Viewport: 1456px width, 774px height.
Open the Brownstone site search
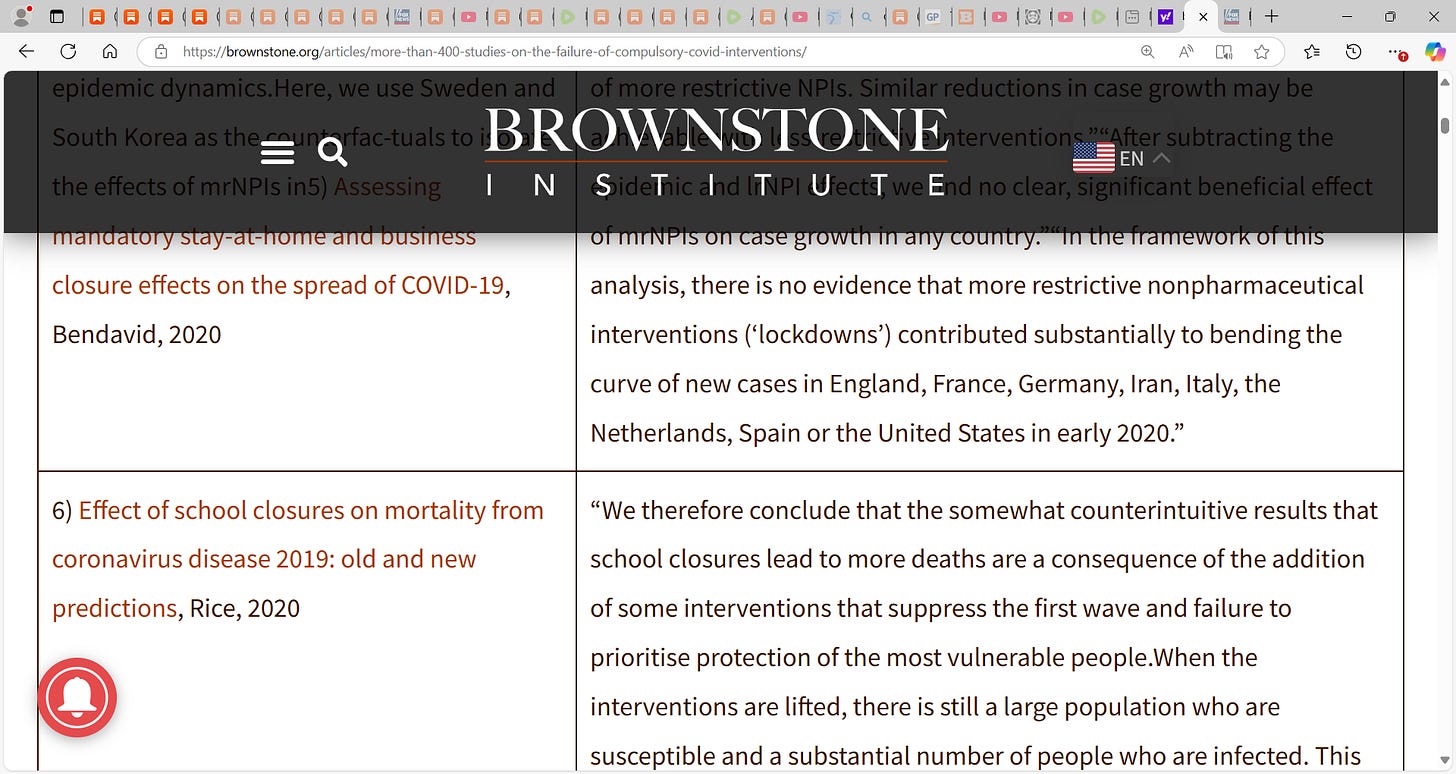point(332,152)
